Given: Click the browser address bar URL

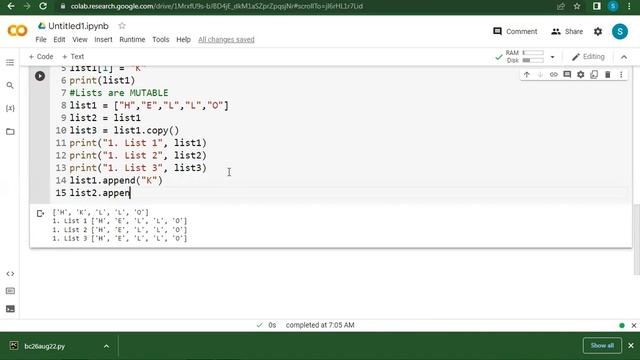Looking at the screenshot, I should click(216, 6).
